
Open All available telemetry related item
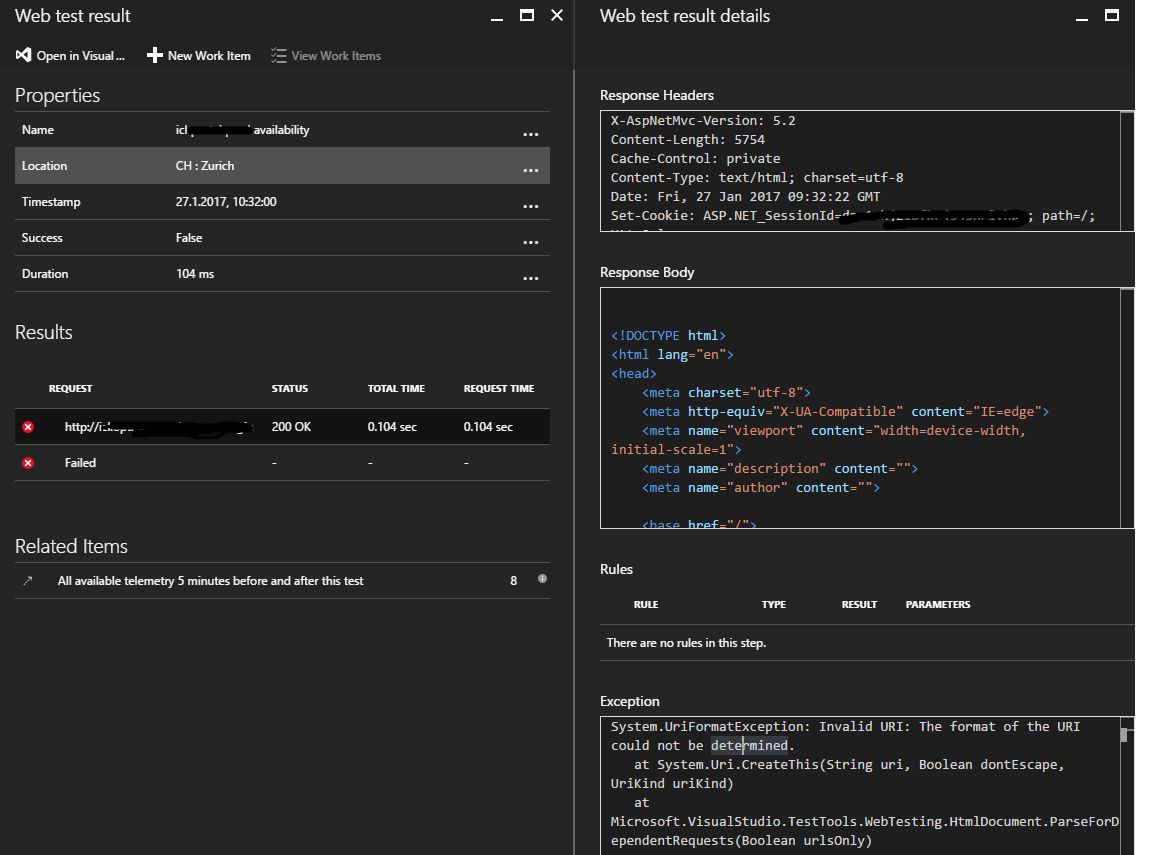pyautogui.click(x=282, y=580)
